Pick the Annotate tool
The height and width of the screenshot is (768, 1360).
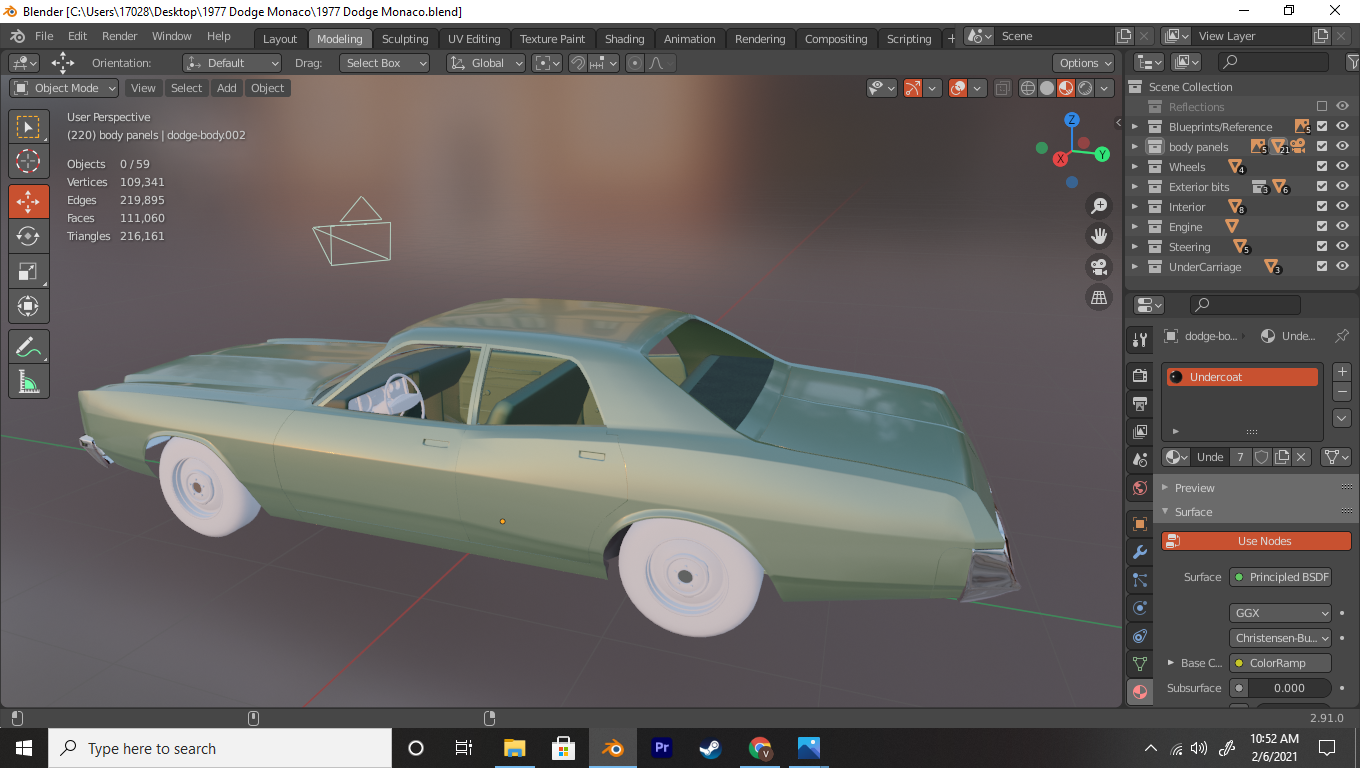click(29, 347)
